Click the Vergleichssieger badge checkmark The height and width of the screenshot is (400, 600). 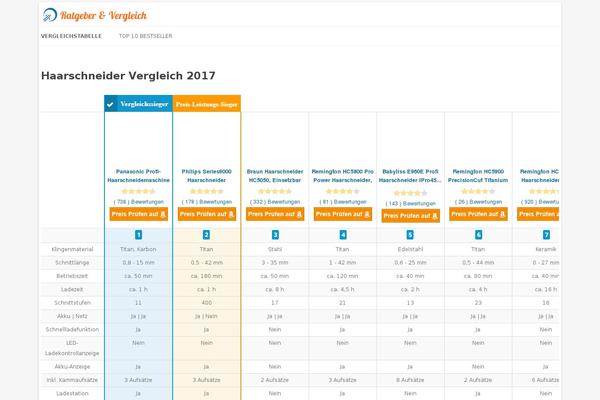pyautogui.click(x=110, y=104)
